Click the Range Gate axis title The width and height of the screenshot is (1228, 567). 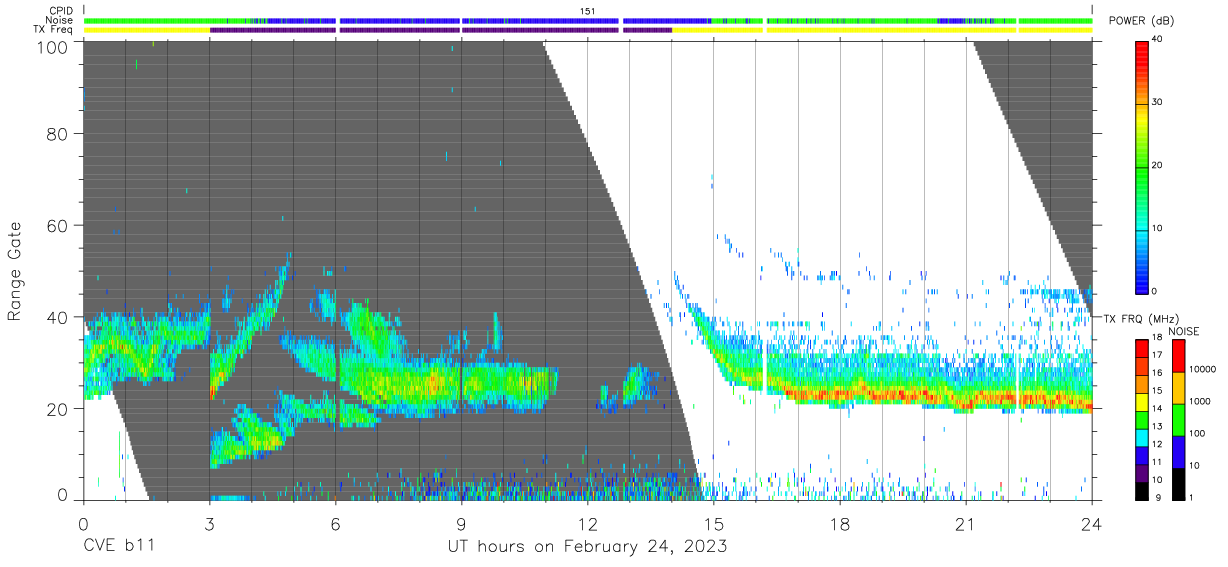15,270
